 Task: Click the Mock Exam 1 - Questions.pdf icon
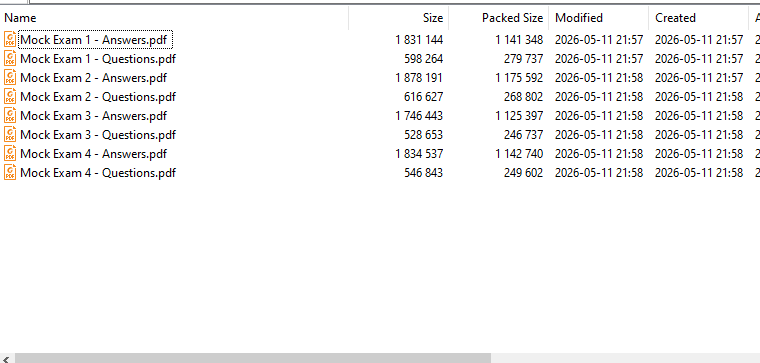pos(10,59)
